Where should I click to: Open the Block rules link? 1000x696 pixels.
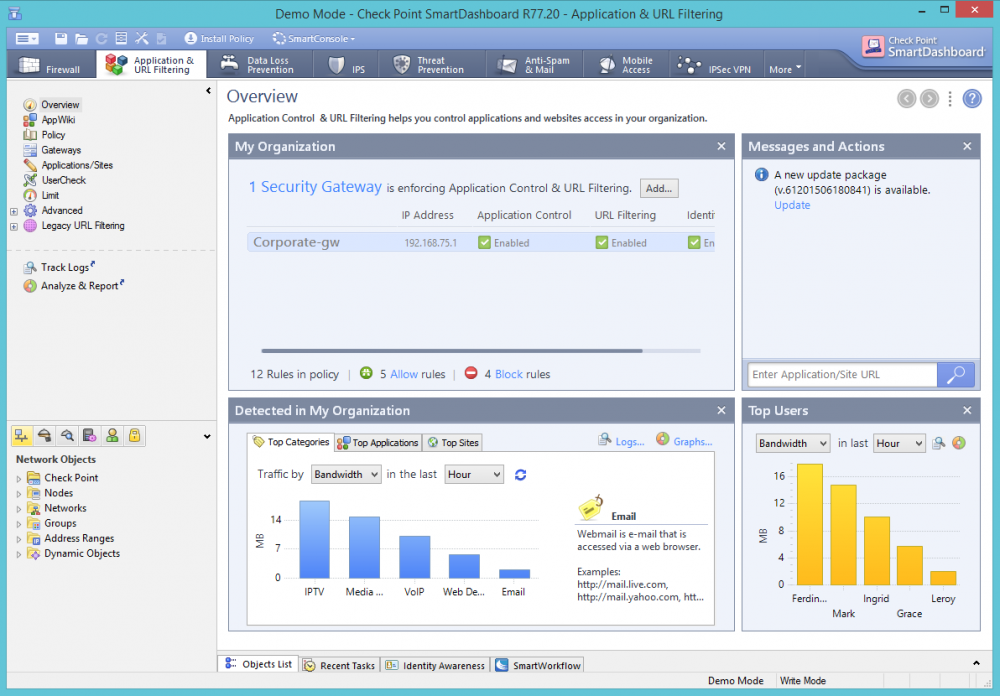click(509, 374)
